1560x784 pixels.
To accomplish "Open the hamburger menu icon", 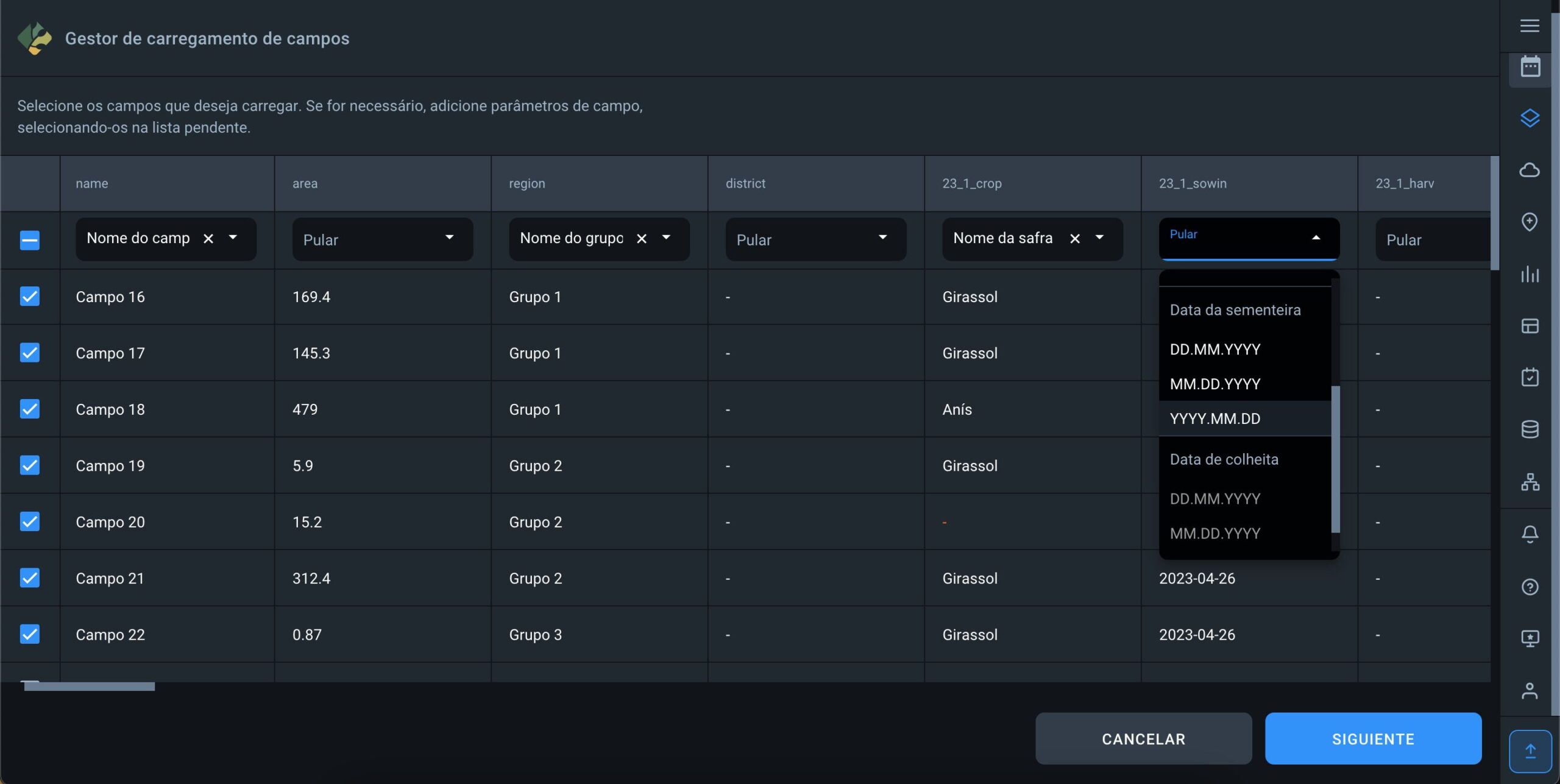I will 1529,26.
